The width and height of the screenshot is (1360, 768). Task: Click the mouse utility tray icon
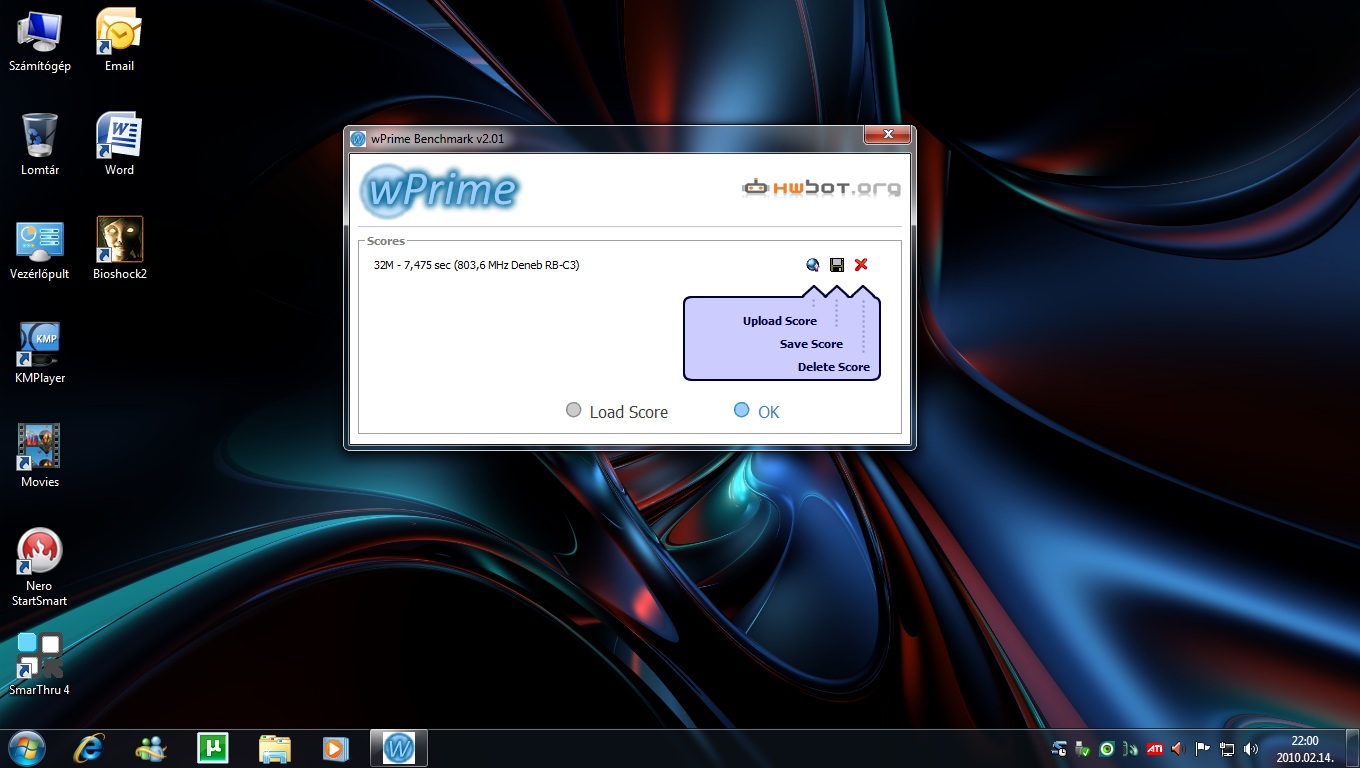1131,748
